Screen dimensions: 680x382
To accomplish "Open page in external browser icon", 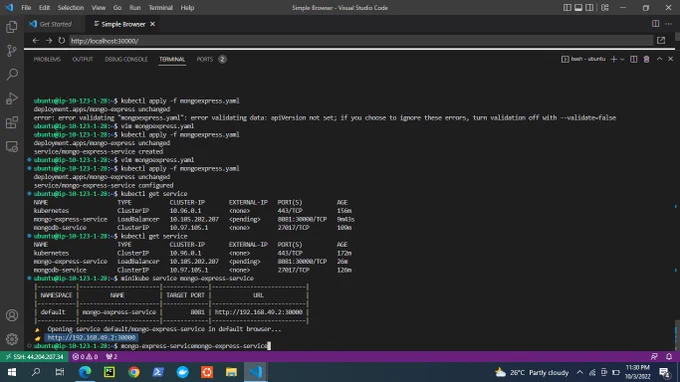I will point(661,40).
